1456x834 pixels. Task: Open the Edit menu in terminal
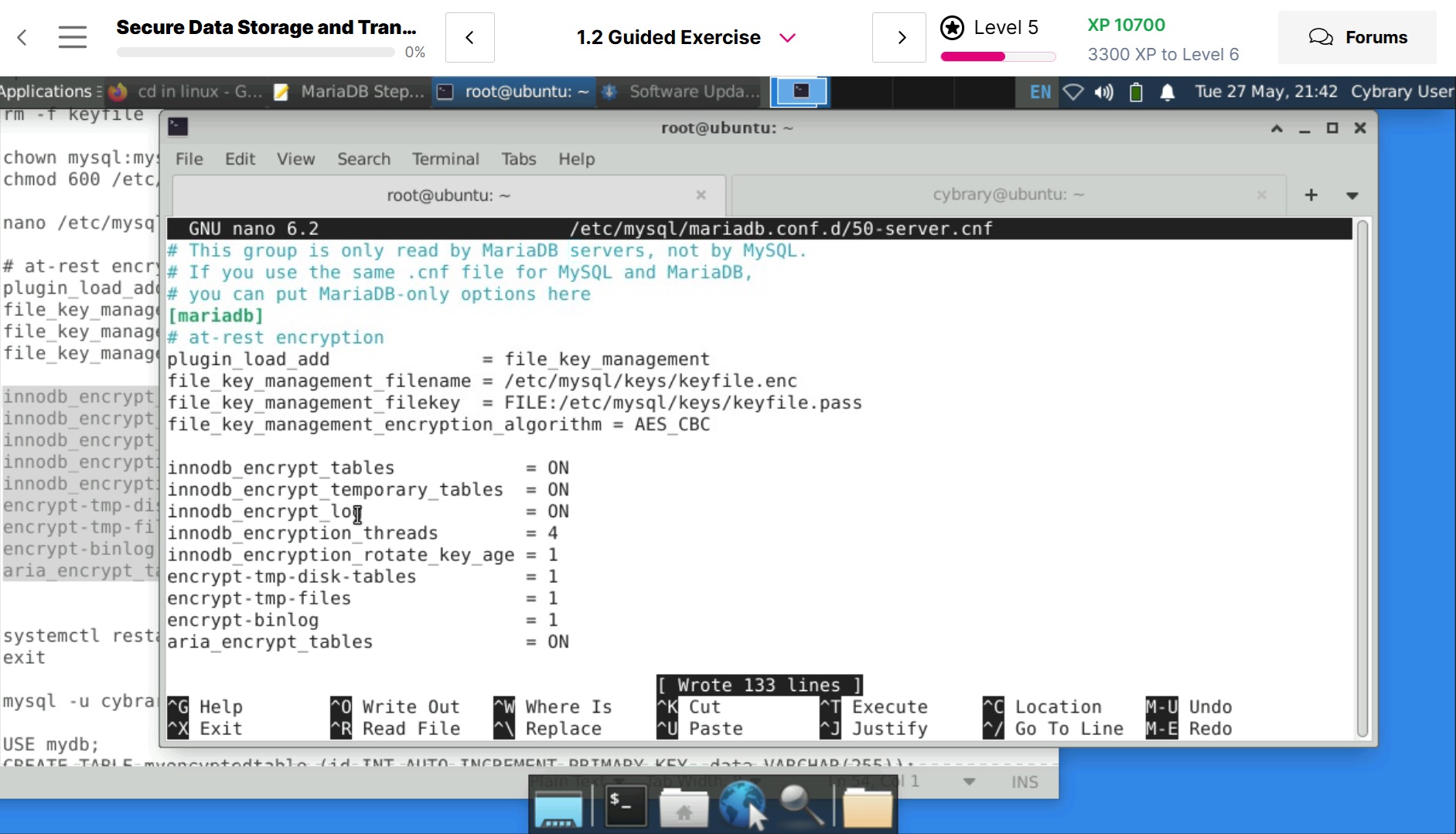point(240,158)
